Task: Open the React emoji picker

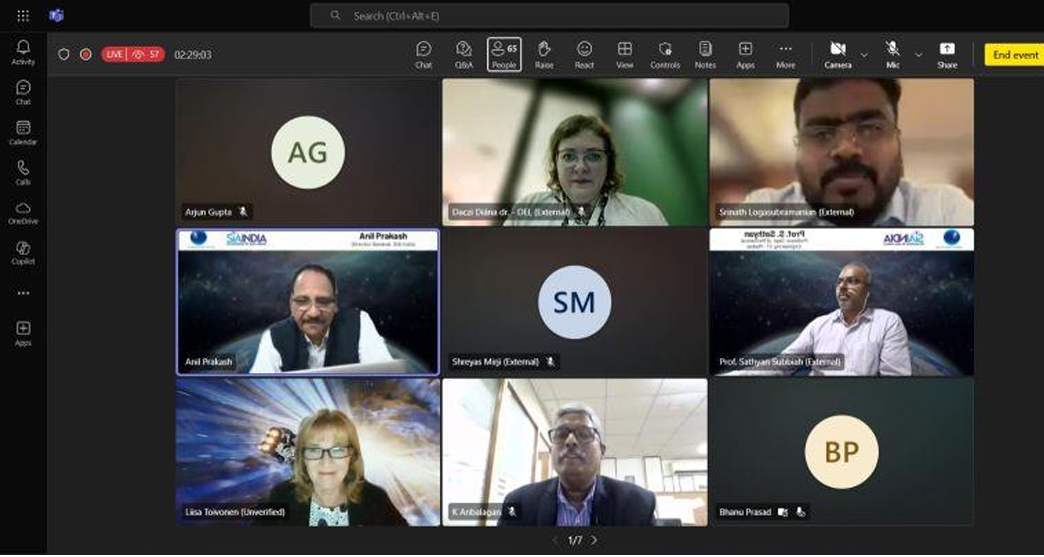Action: [x=584, y=54]
